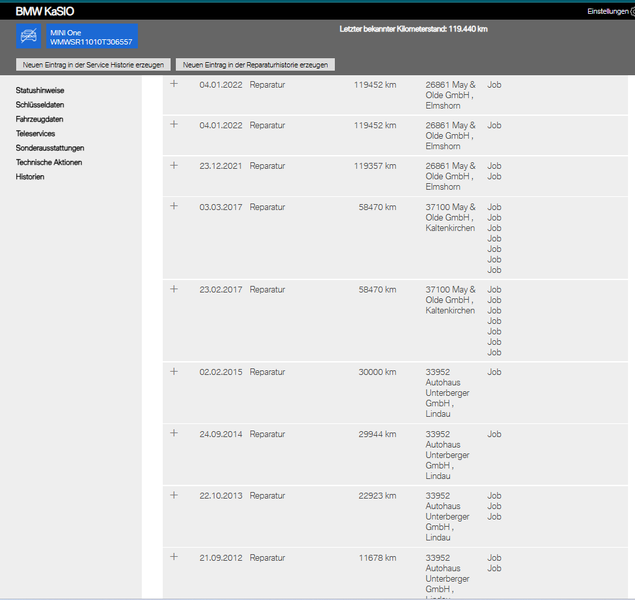
Task: Open Teleservices in the sidebar
Action: pos(36,134)
